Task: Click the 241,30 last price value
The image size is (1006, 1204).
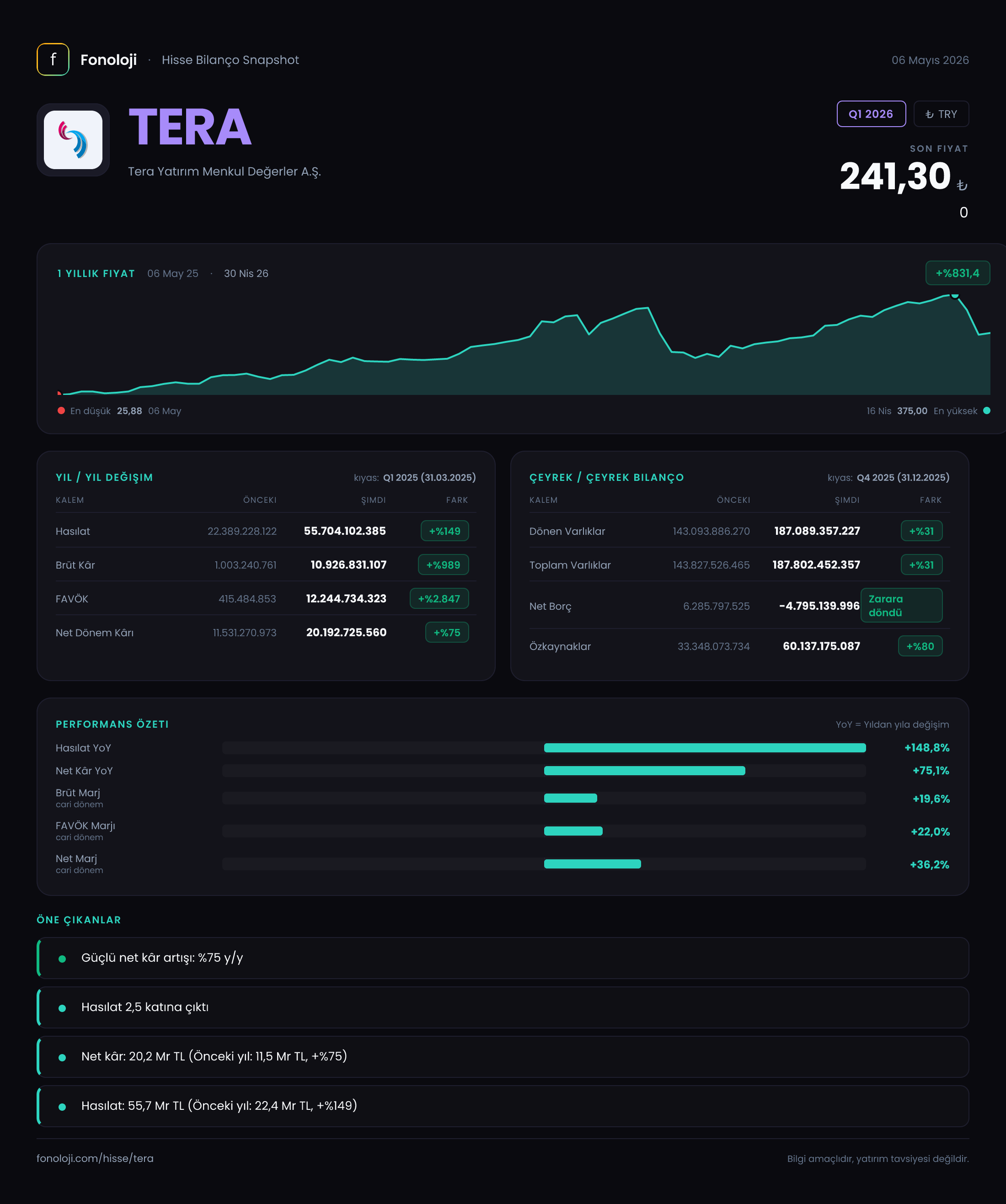Action: click(895, 176)
